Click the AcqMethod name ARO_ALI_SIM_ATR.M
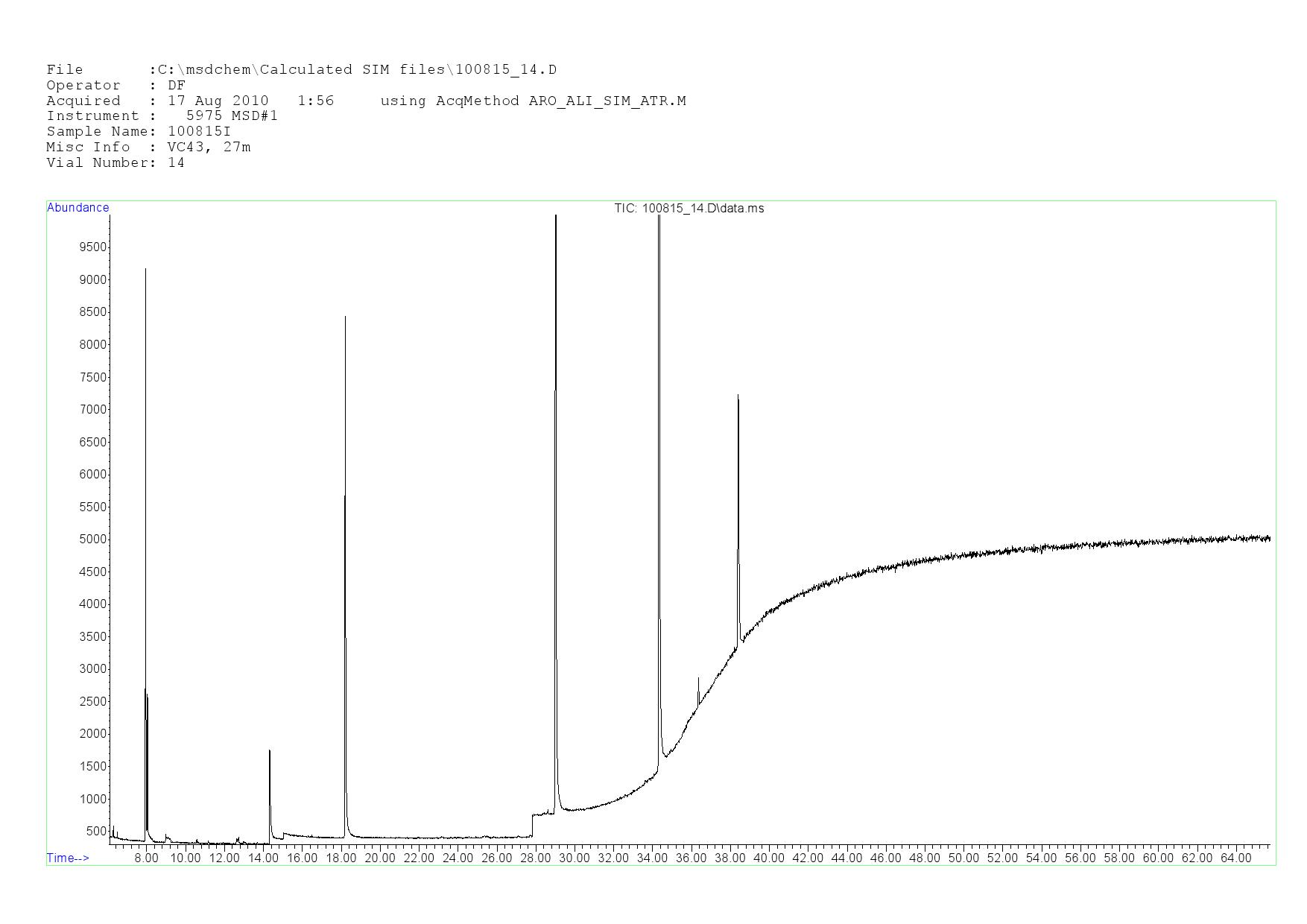This screenshot has height=924, width=1307. click(x=607, y=101)
